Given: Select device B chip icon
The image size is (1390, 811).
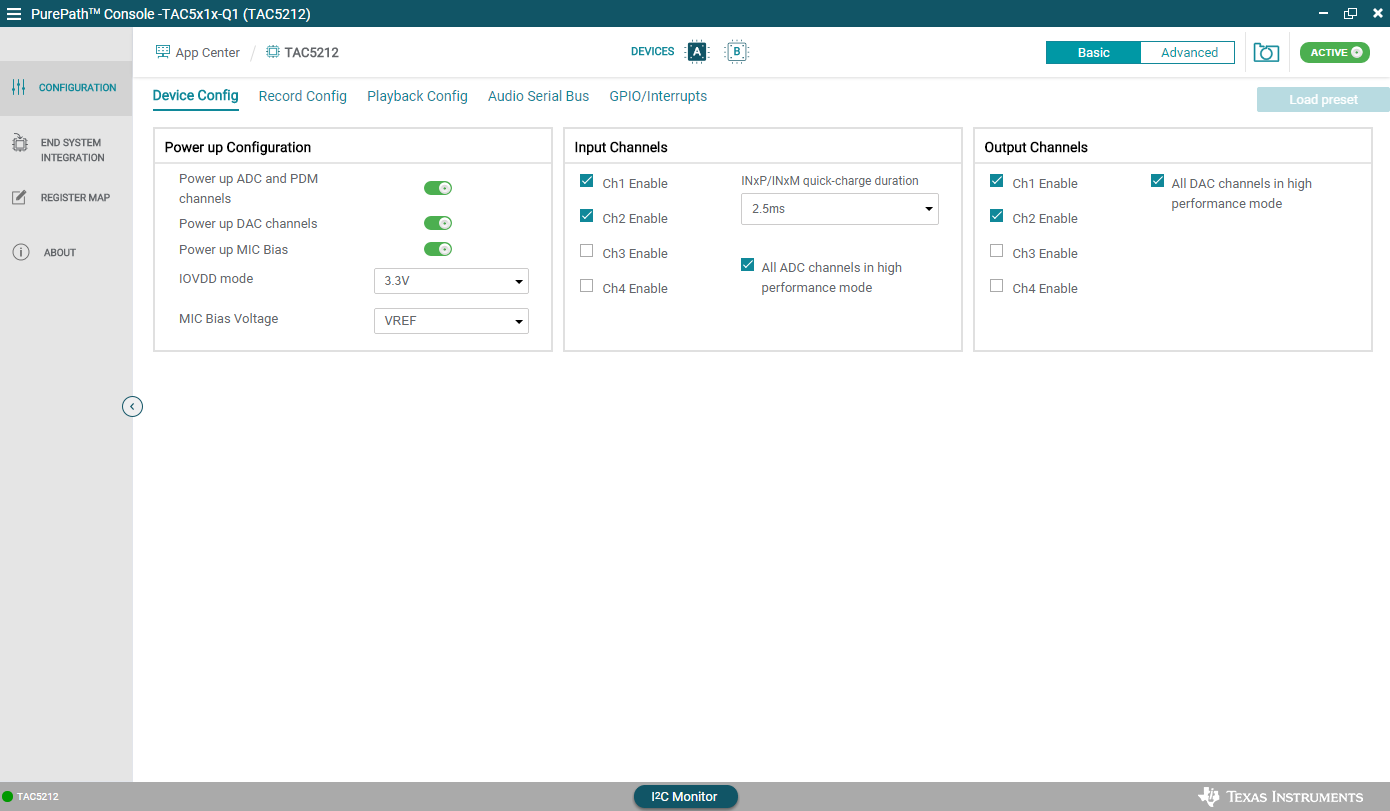Looking at the screenshot, I should coord(736,52).
